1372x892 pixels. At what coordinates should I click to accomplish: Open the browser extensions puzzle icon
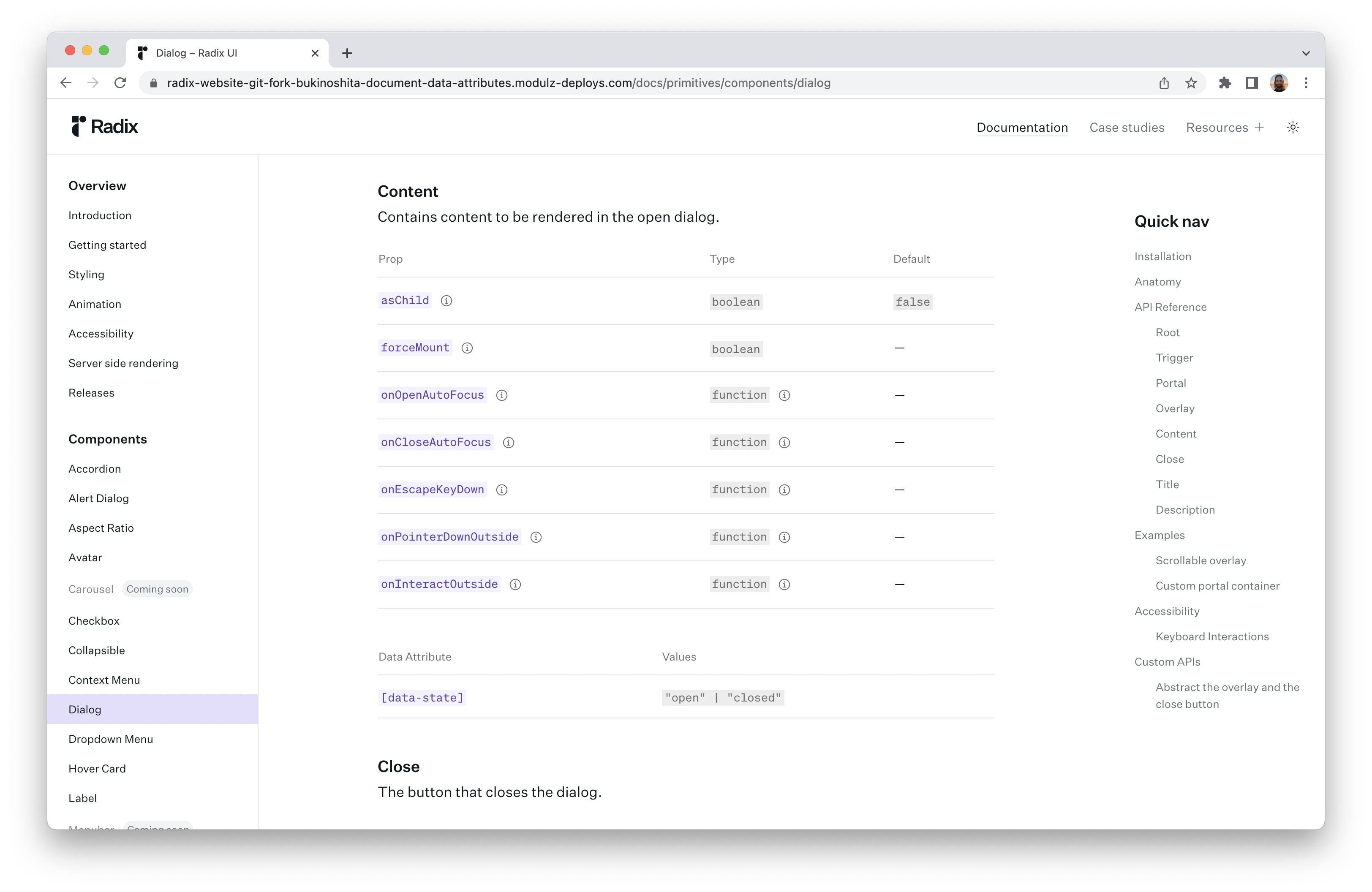click(x=1225, y=83)
